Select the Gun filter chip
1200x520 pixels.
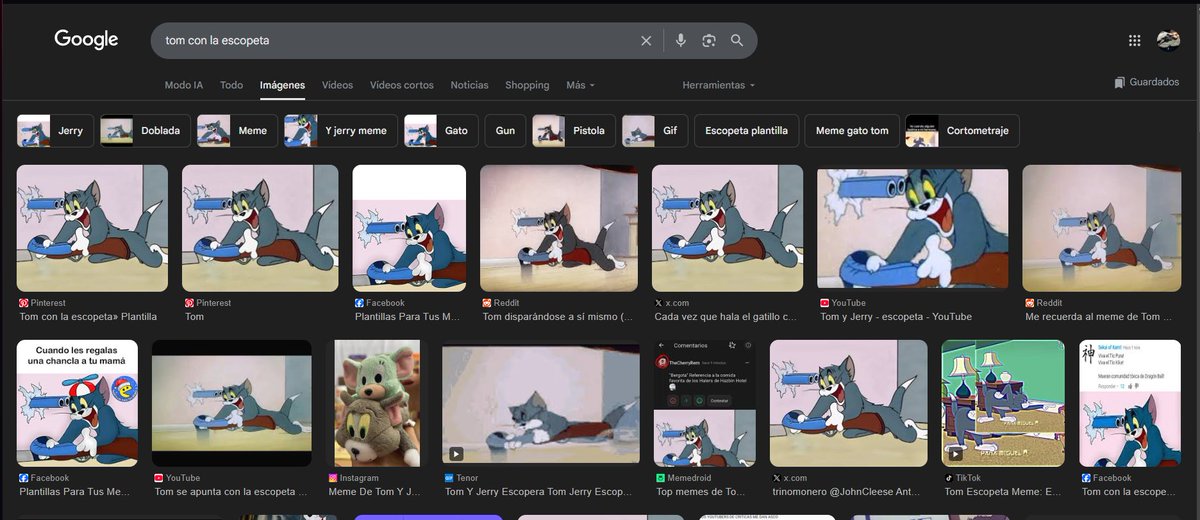tap(505, 131)
